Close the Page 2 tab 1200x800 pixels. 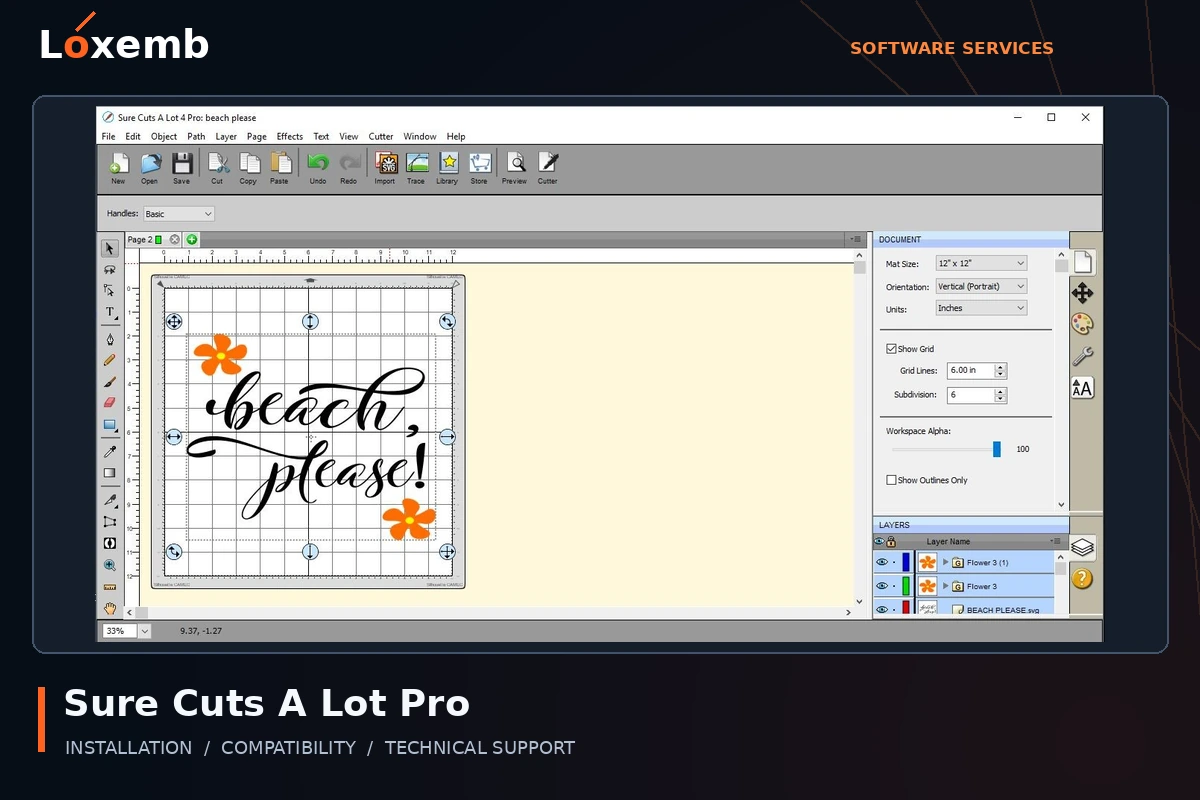[174, 240]
